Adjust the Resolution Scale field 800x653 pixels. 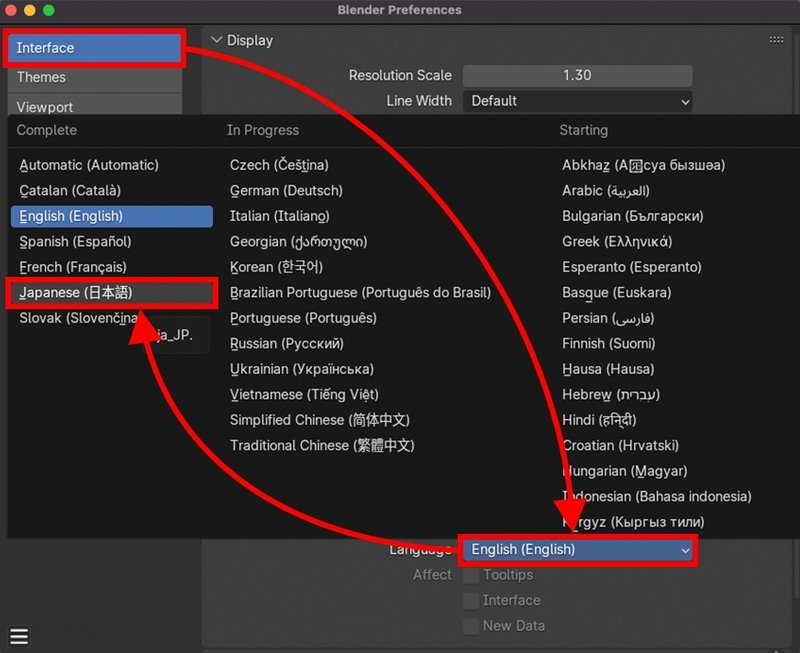(578, 76)
